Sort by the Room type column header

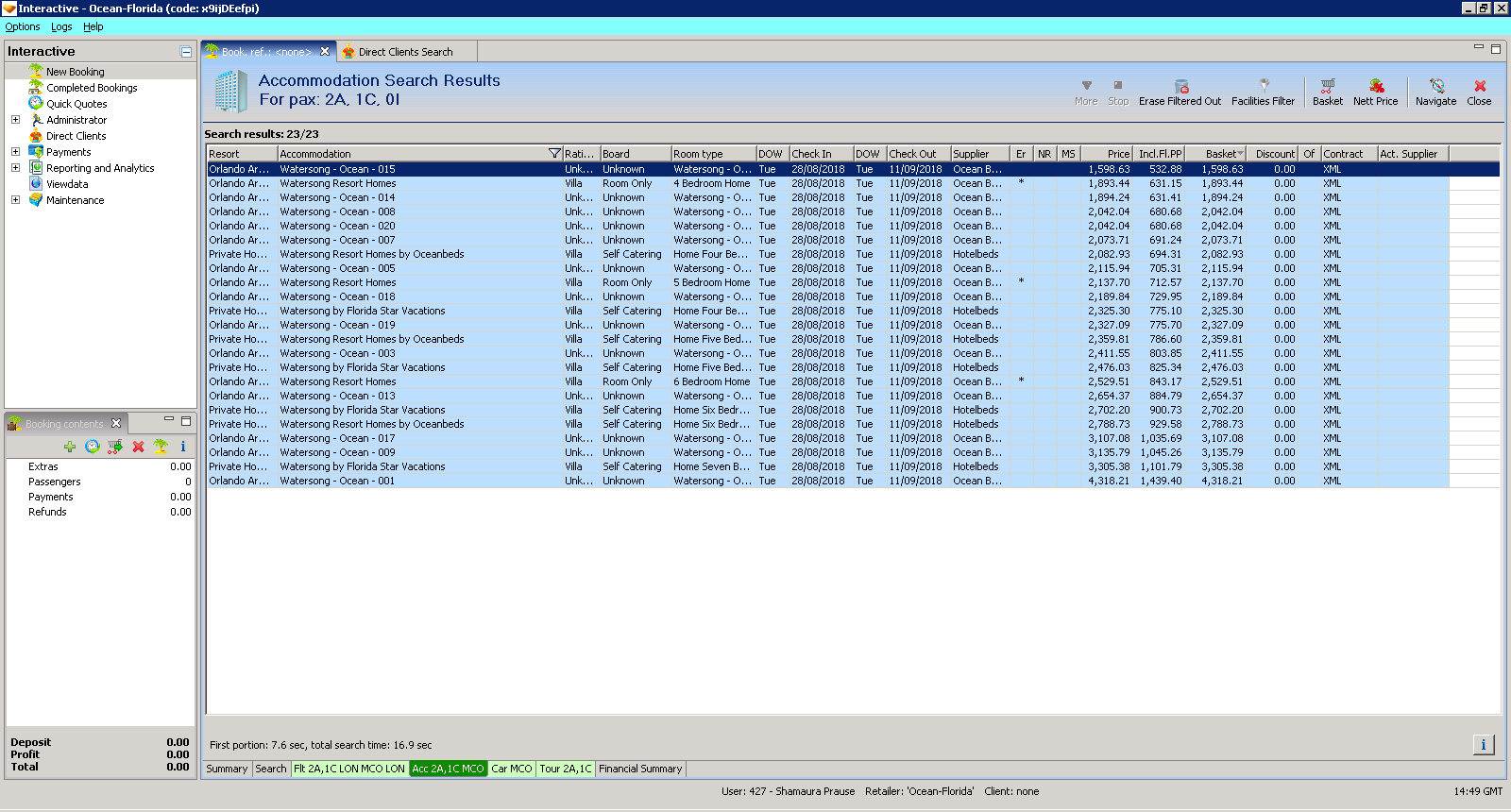713,154
